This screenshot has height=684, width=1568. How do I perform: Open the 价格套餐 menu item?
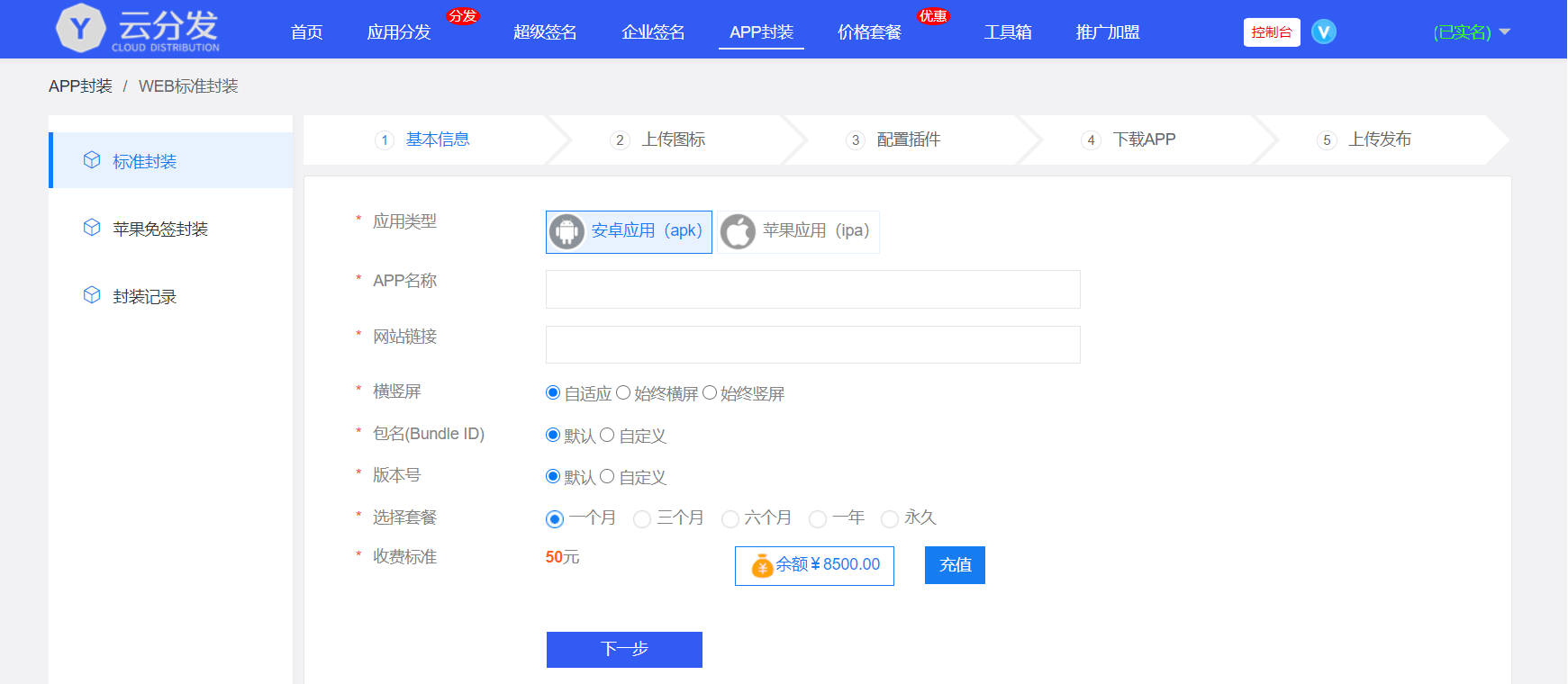869,32
